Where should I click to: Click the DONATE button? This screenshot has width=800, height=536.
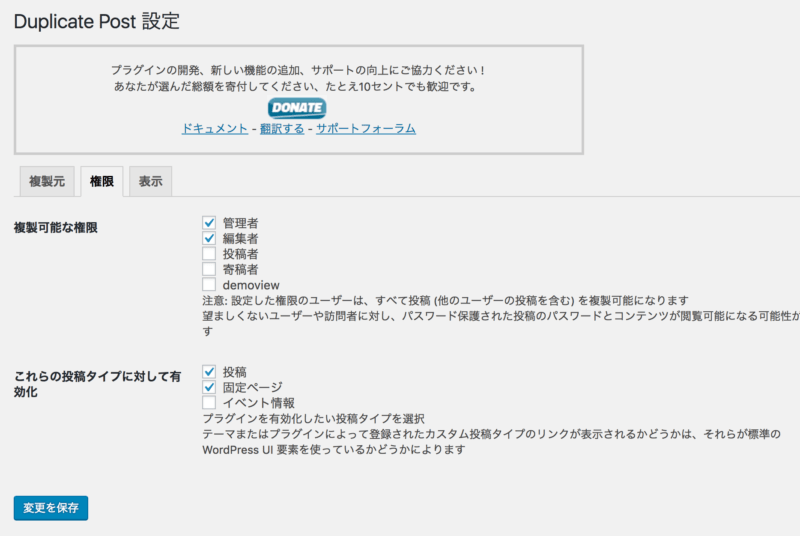(x=296, y=108)
